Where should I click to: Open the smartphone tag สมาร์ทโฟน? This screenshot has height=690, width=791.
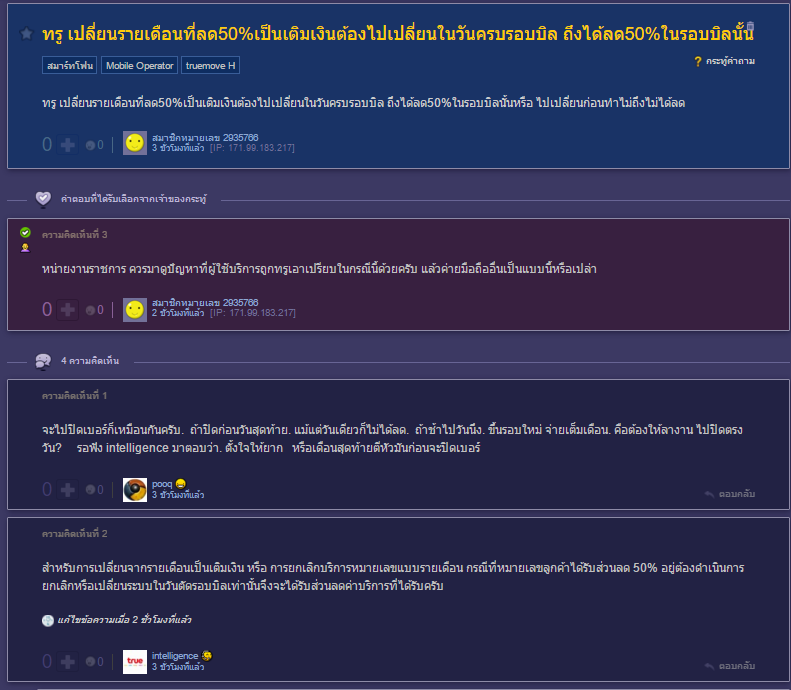70,66
